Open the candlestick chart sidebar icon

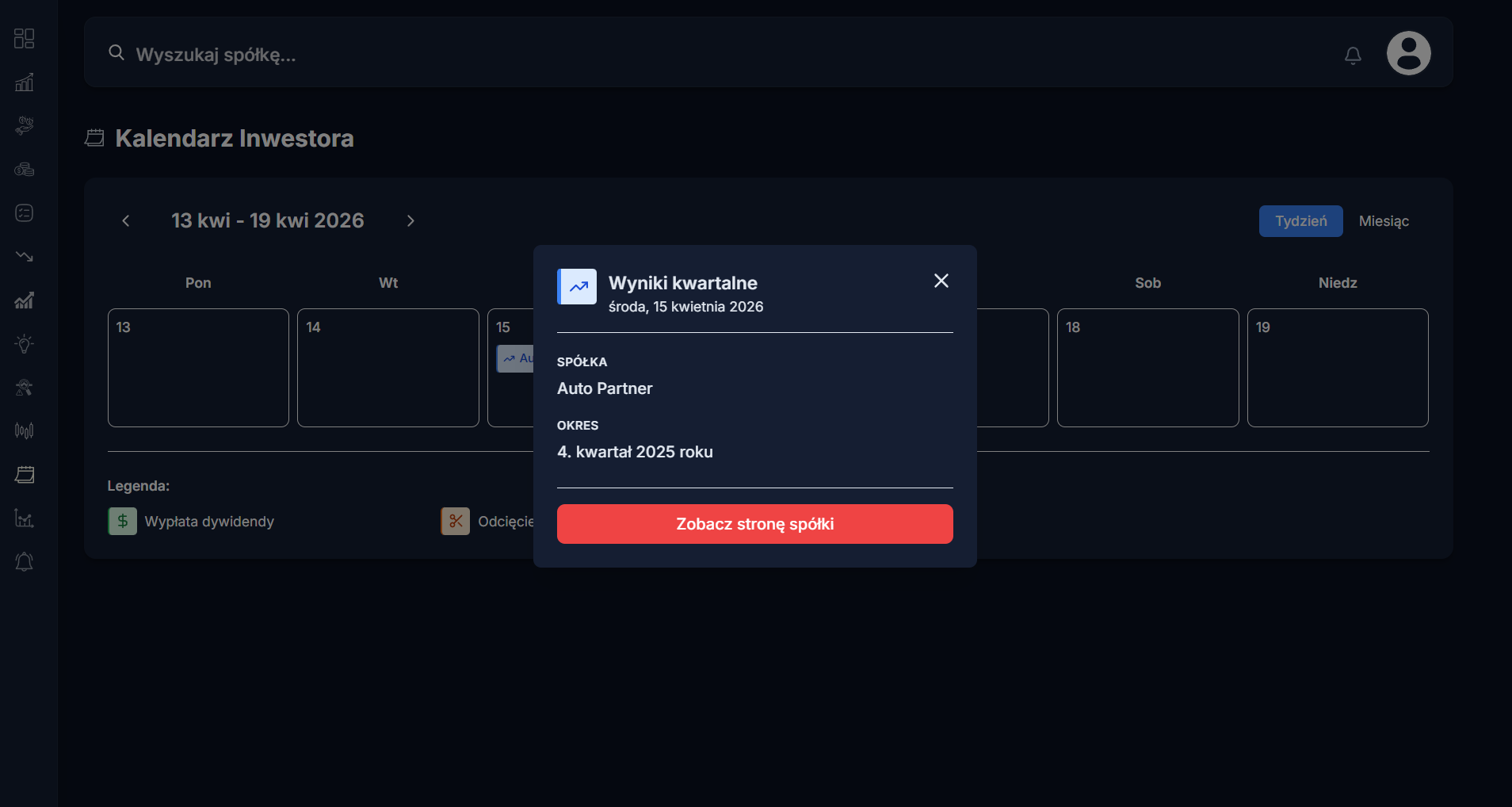tap(25, 431)
